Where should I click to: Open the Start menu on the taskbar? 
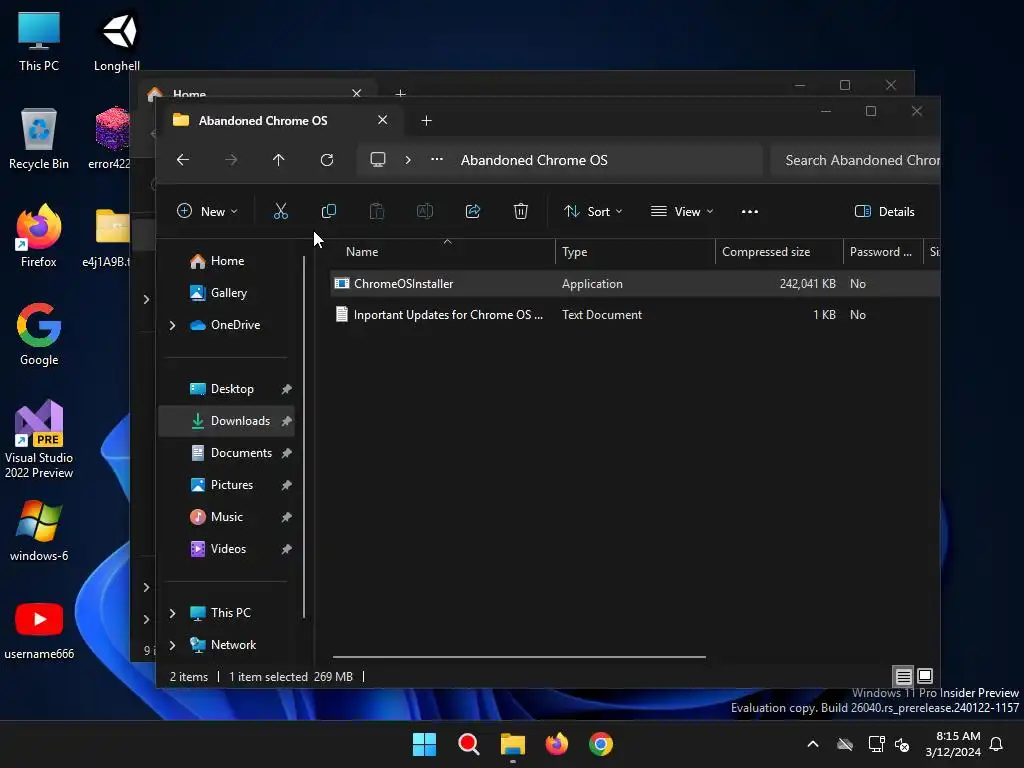[x=424, y=744]
